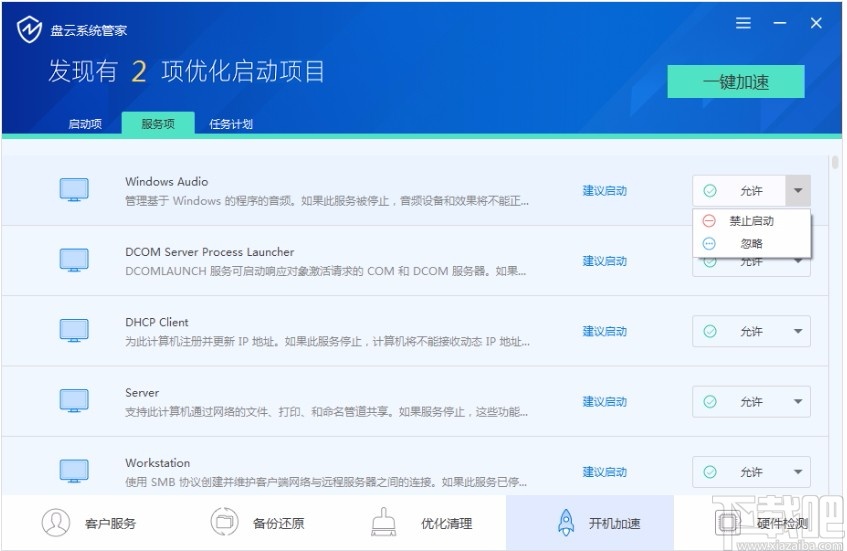Click 建议启动 link for DCOM Server Process Launcher
Screen dimensions: 847x551
coord(604,261)
